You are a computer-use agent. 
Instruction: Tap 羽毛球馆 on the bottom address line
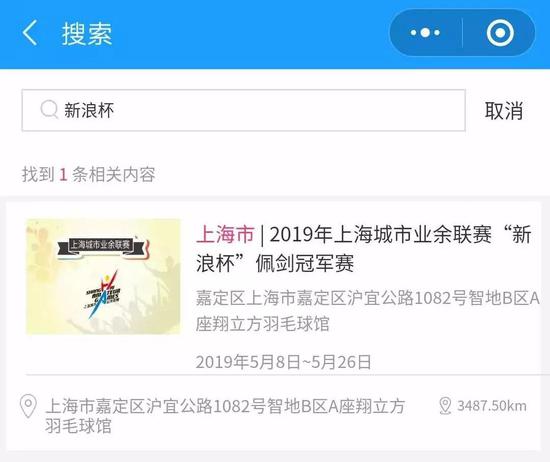pos(78,426)
